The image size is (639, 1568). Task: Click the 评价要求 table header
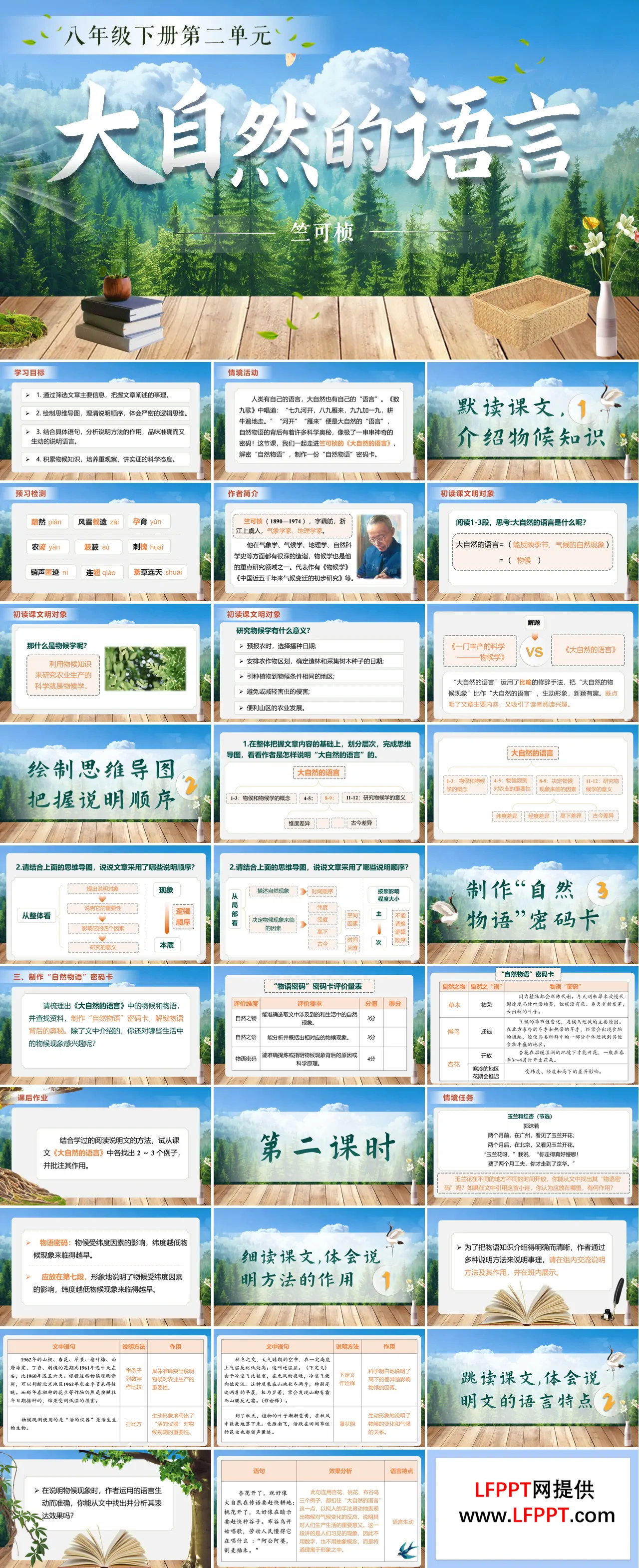[x=309, y=1003]
